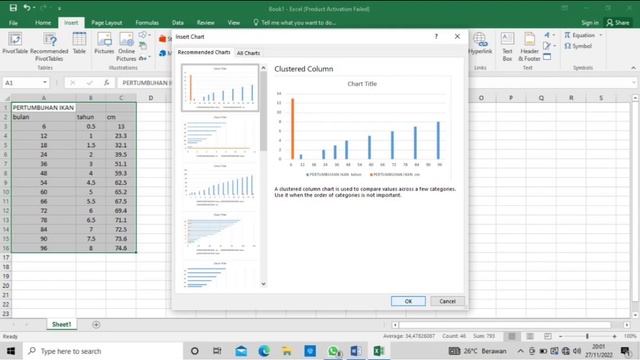Click Page Layout view icon in status bar
640x360 pixels.
pos(530,336)
